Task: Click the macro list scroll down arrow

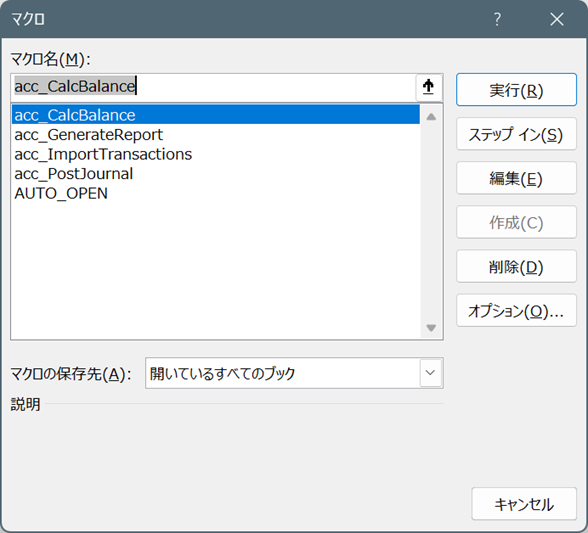Action: point(431,328)
